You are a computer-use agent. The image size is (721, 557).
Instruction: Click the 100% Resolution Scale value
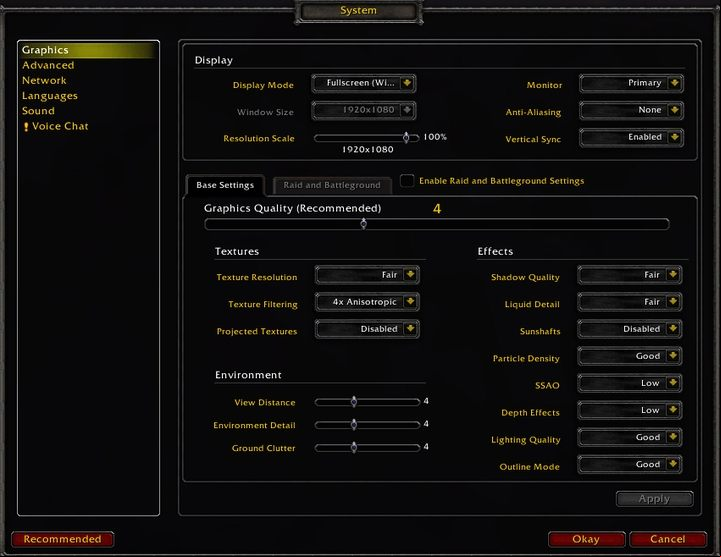[x=435, y=137]
